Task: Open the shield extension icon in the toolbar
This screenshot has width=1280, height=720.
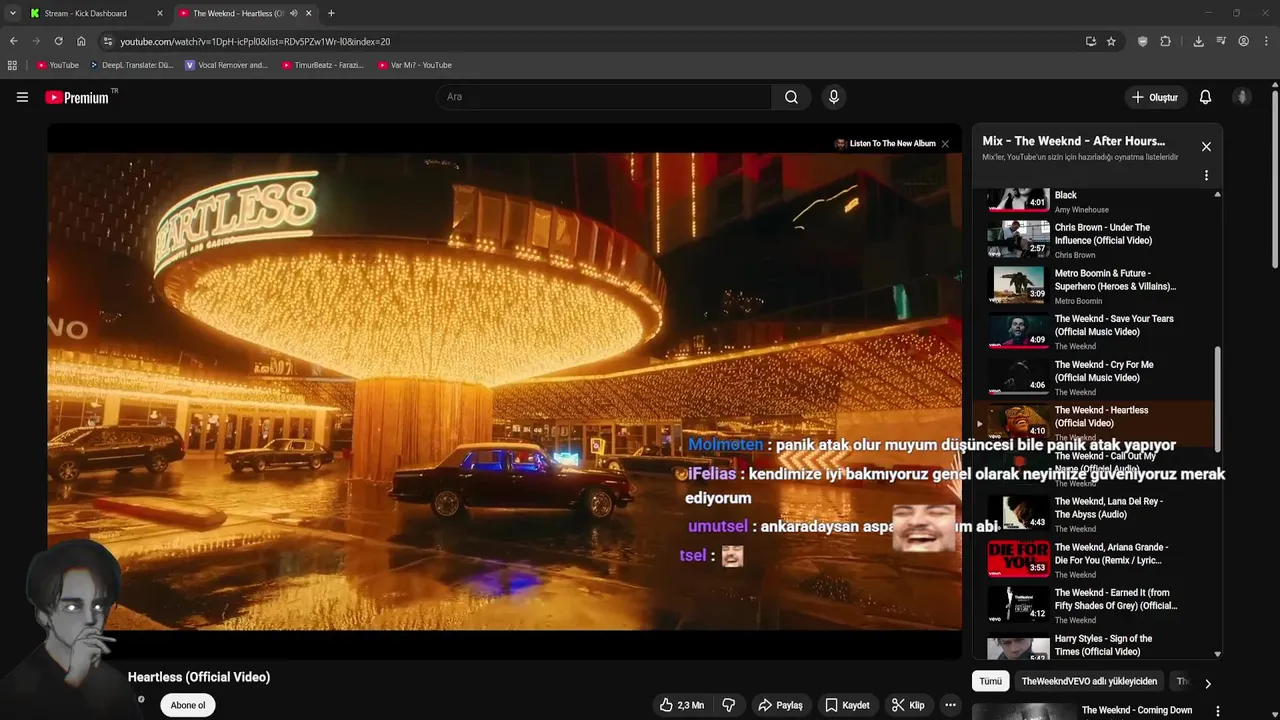Action: click(x=1143, y=41)
